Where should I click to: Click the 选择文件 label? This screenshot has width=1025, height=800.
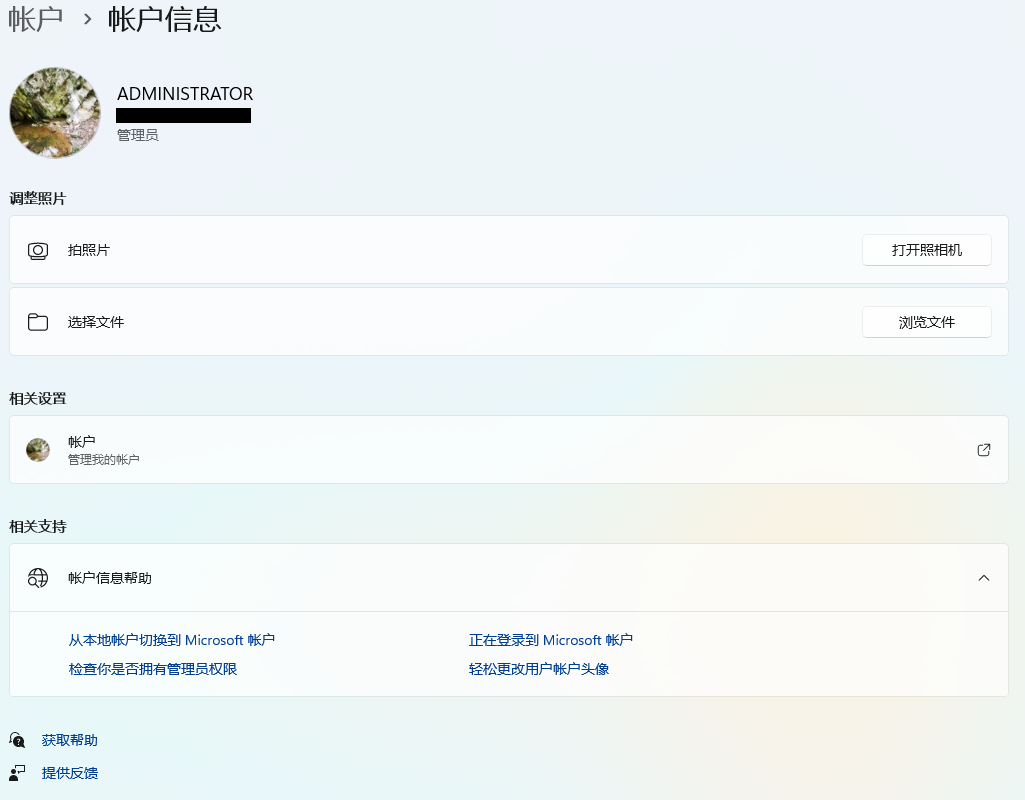95,322
